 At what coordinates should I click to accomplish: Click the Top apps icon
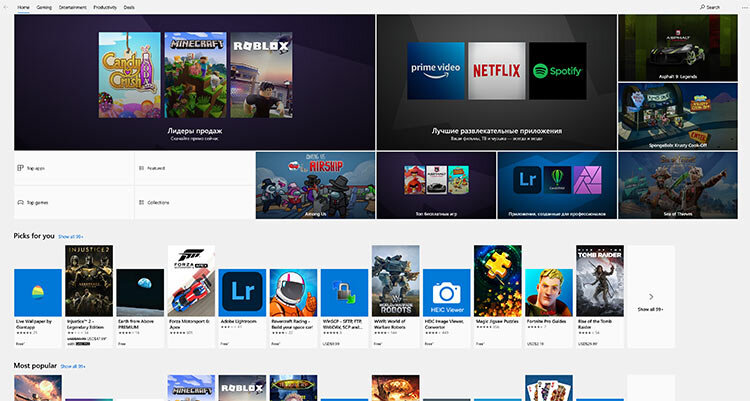[x=21, y=168]
